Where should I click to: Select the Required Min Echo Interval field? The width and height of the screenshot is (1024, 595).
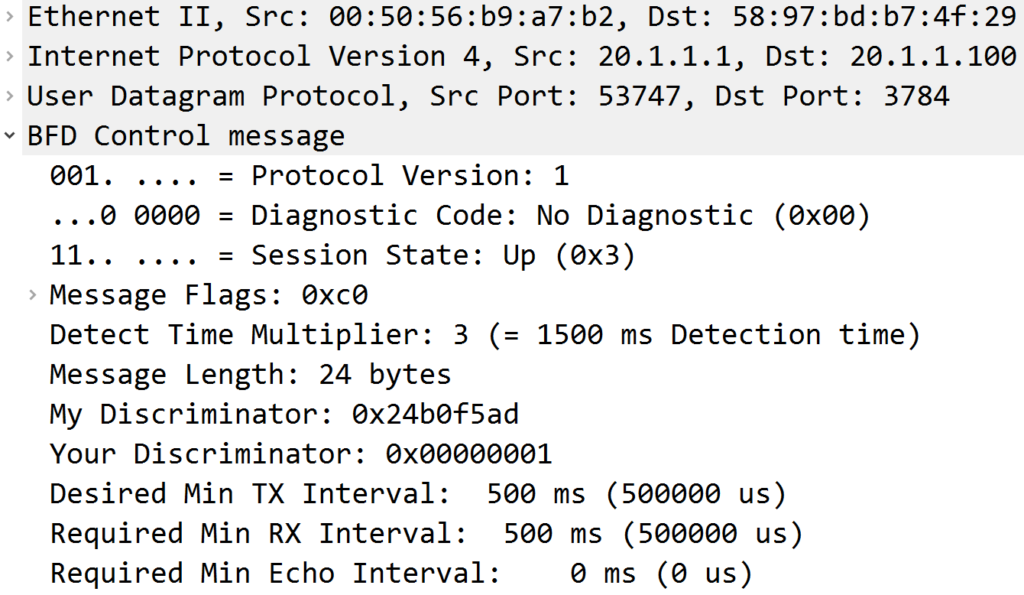[x=400, y=574]
